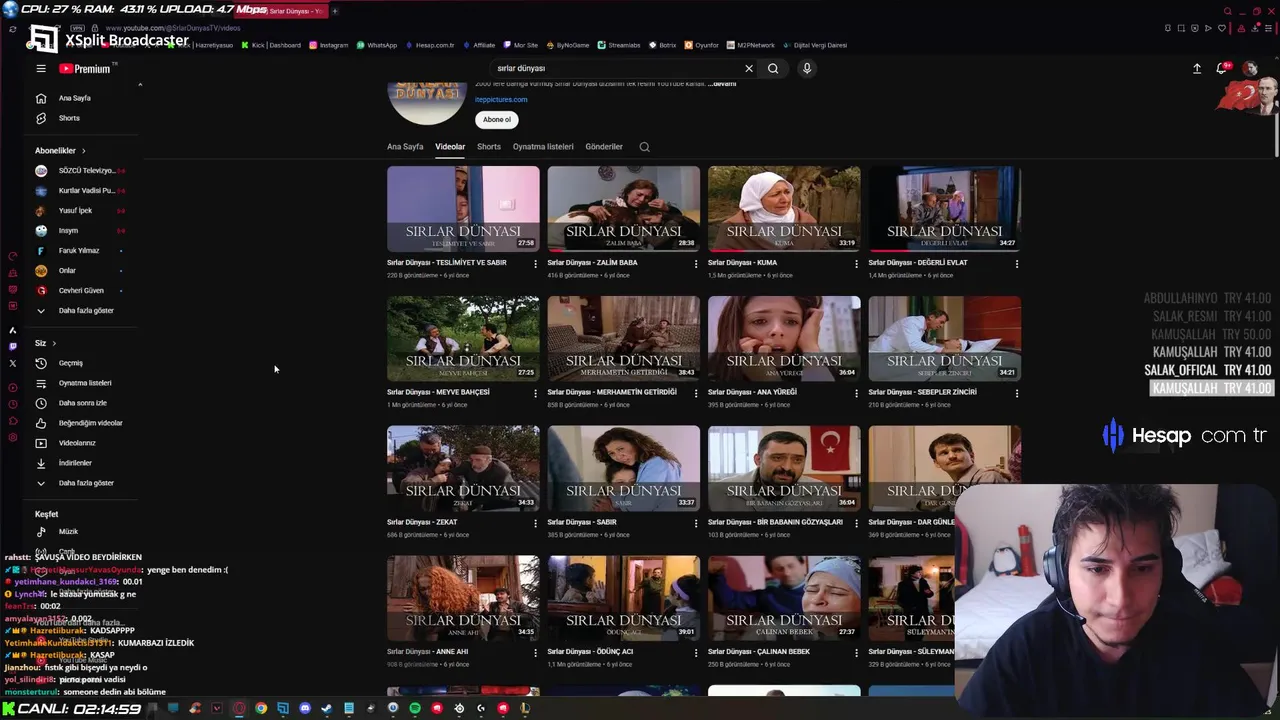Open the Oynatma listeleri channel tab
This screenshot has width=1280, height=720.
[543, 147]
